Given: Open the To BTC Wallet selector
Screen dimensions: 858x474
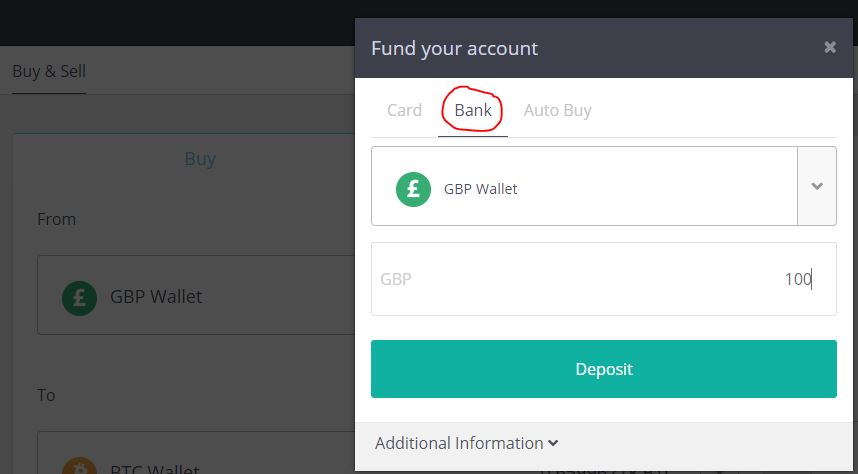Looking at the screenshot, I should [x=196, y=453].
